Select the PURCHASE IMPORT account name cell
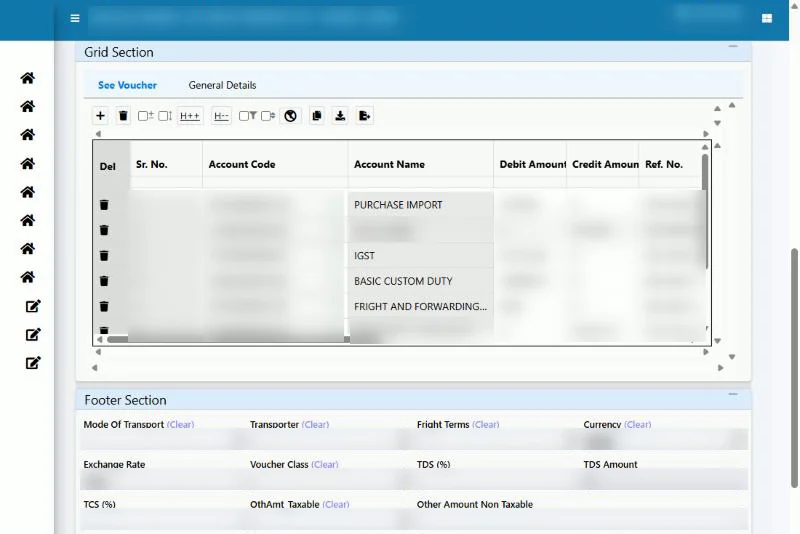The height and width of the screenshot is (534, 800). point(420,205)
